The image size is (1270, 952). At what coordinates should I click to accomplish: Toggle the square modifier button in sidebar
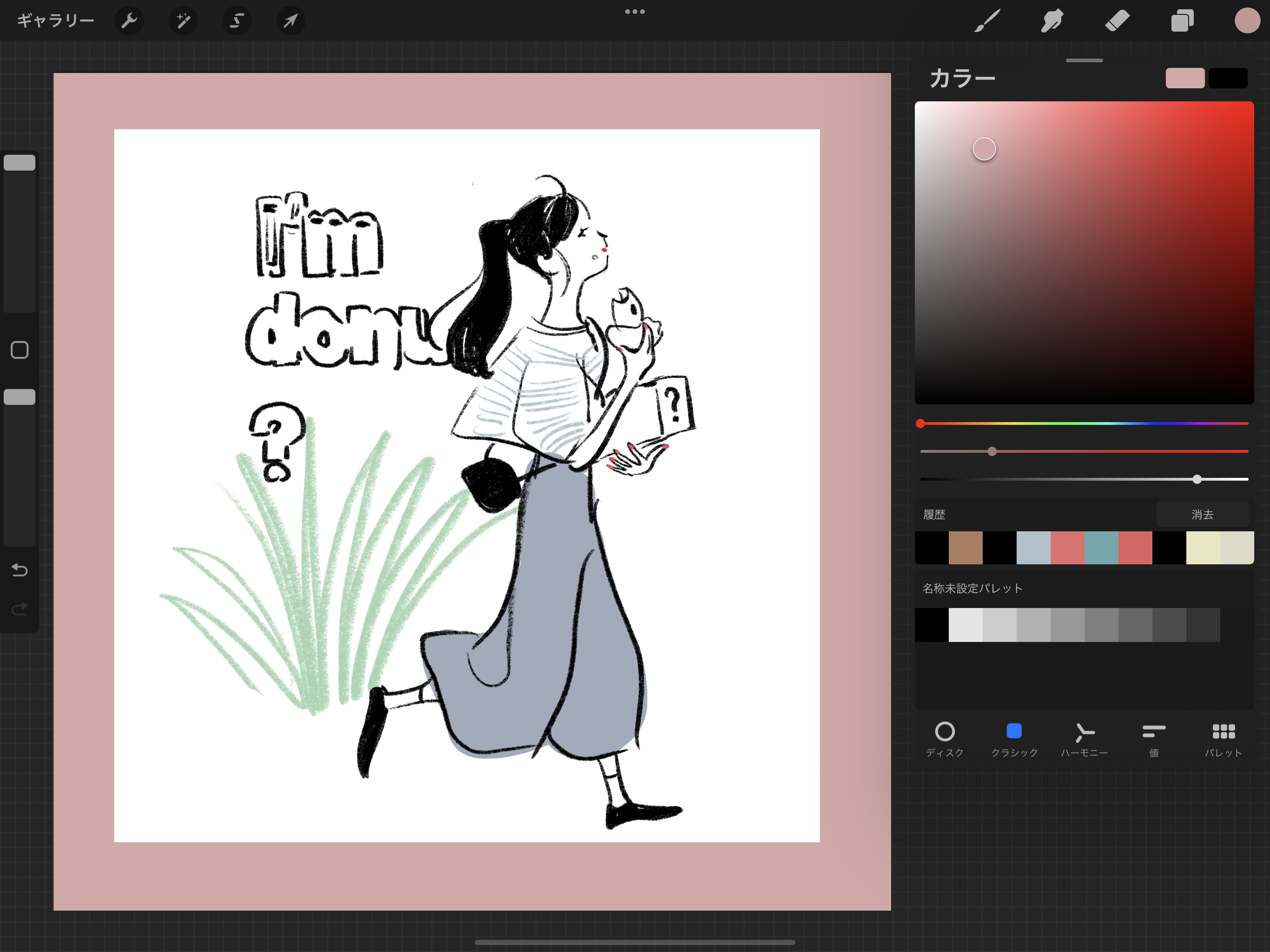point(20,350)
